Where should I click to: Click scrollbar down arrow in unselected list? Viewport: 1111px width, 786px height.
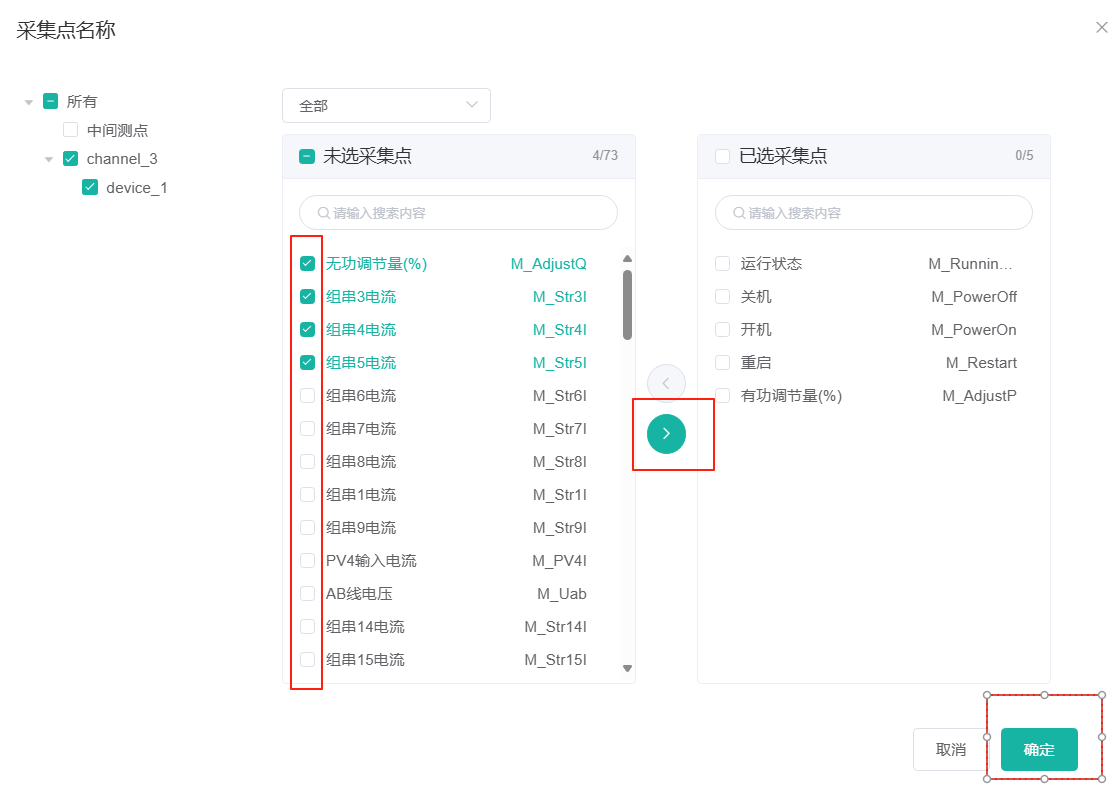(x=628, y=668)
